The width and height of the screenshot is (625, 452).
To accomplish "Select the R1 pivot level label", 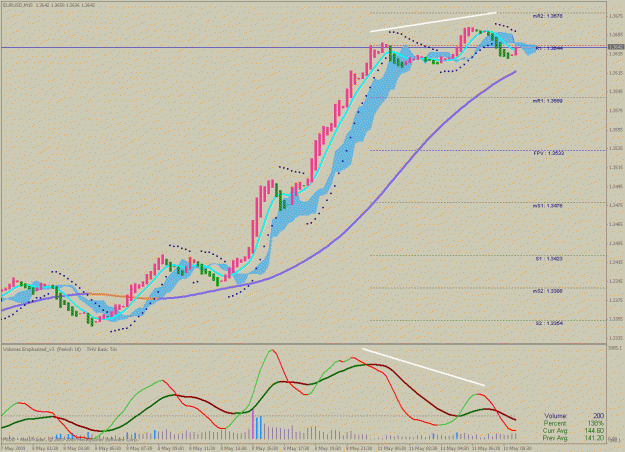I will 549,48.
